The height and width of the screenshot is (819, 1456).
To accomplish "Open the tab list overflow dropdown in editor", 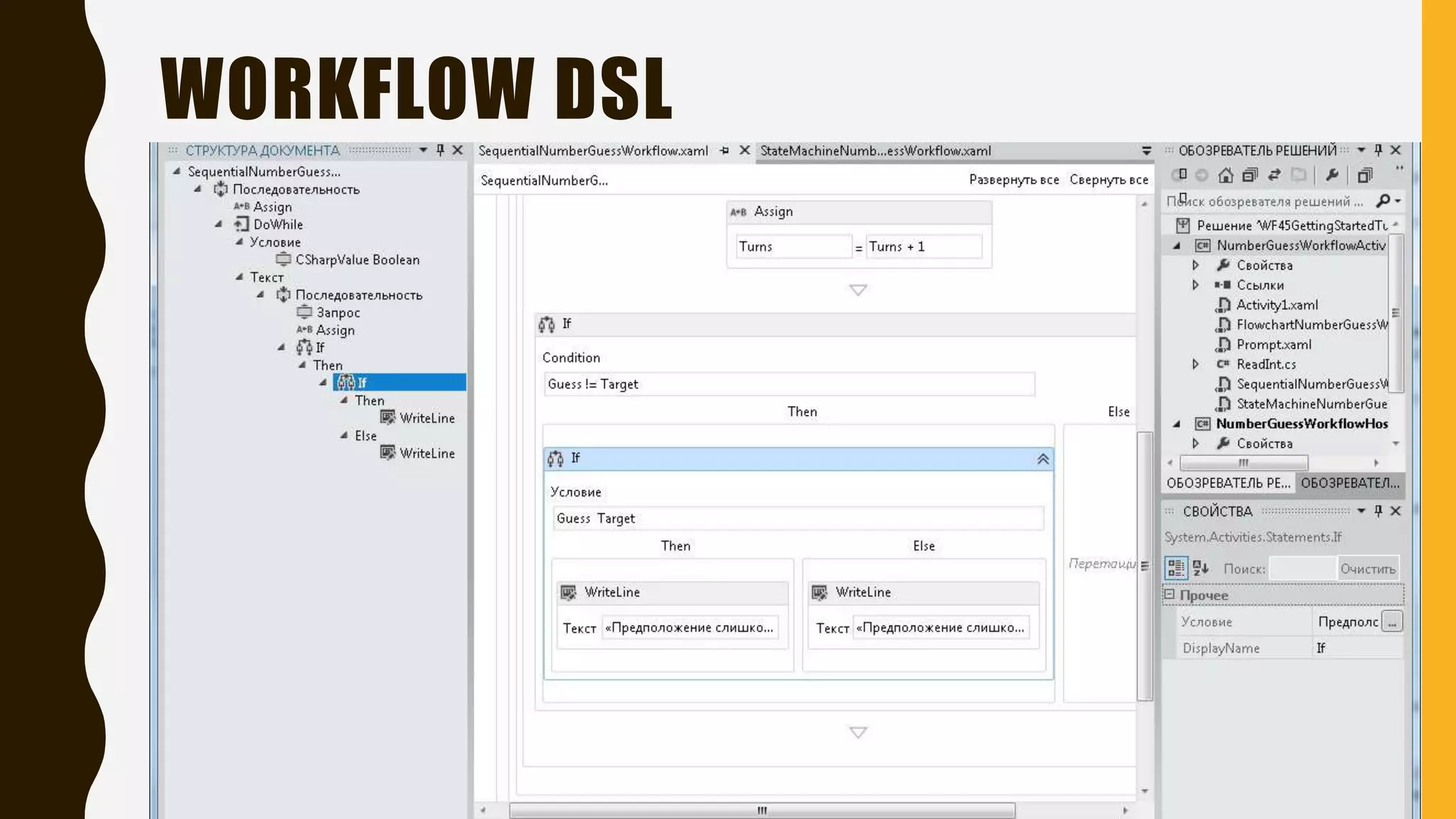I will coord(1146,151).
